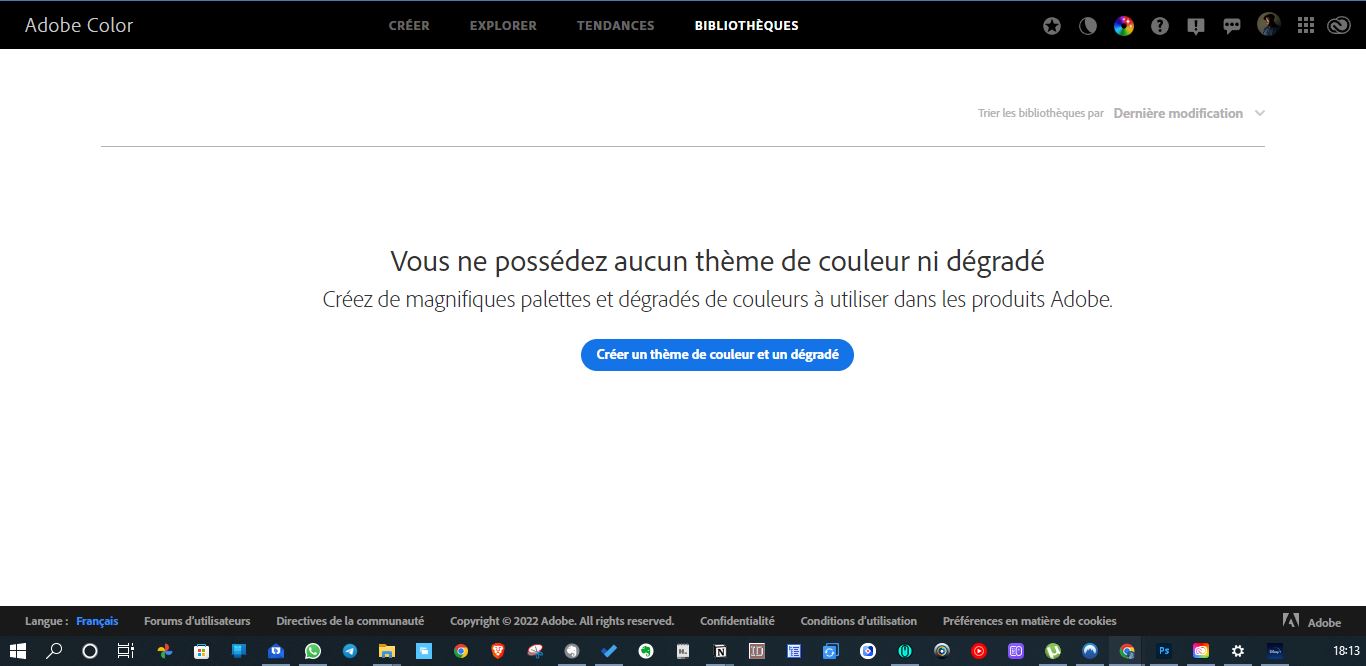Click the taskbar clock showing 18:13
Viewport: 1366px width, 666px height.
coord(1346,650)
